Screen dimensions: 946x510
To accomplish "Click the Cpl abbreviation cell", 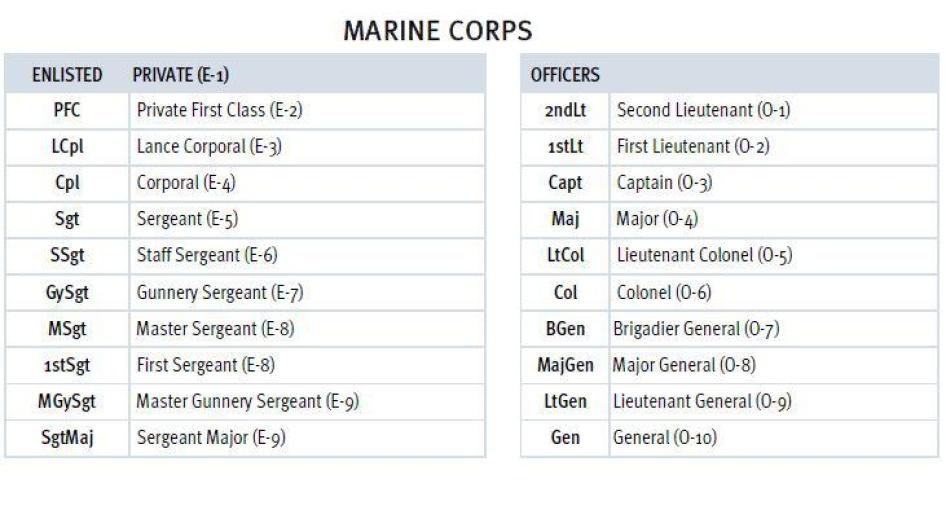I will pos(67,183).
